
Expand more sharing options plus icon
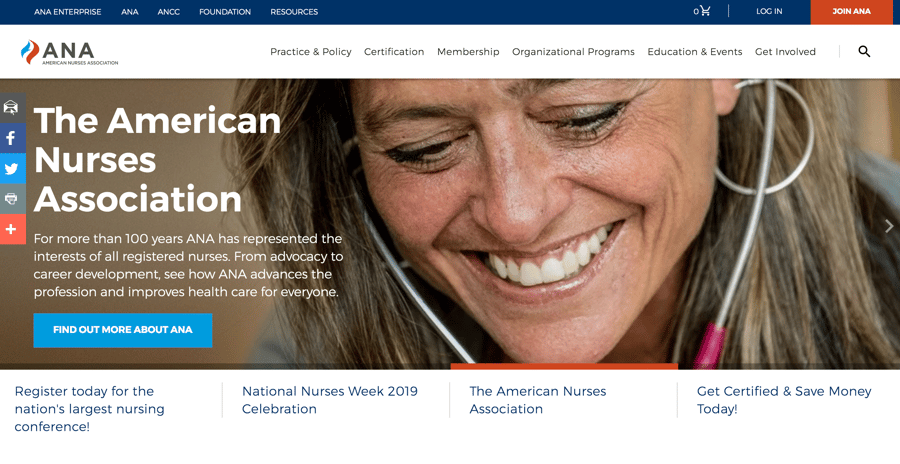[x=11, y=229]
